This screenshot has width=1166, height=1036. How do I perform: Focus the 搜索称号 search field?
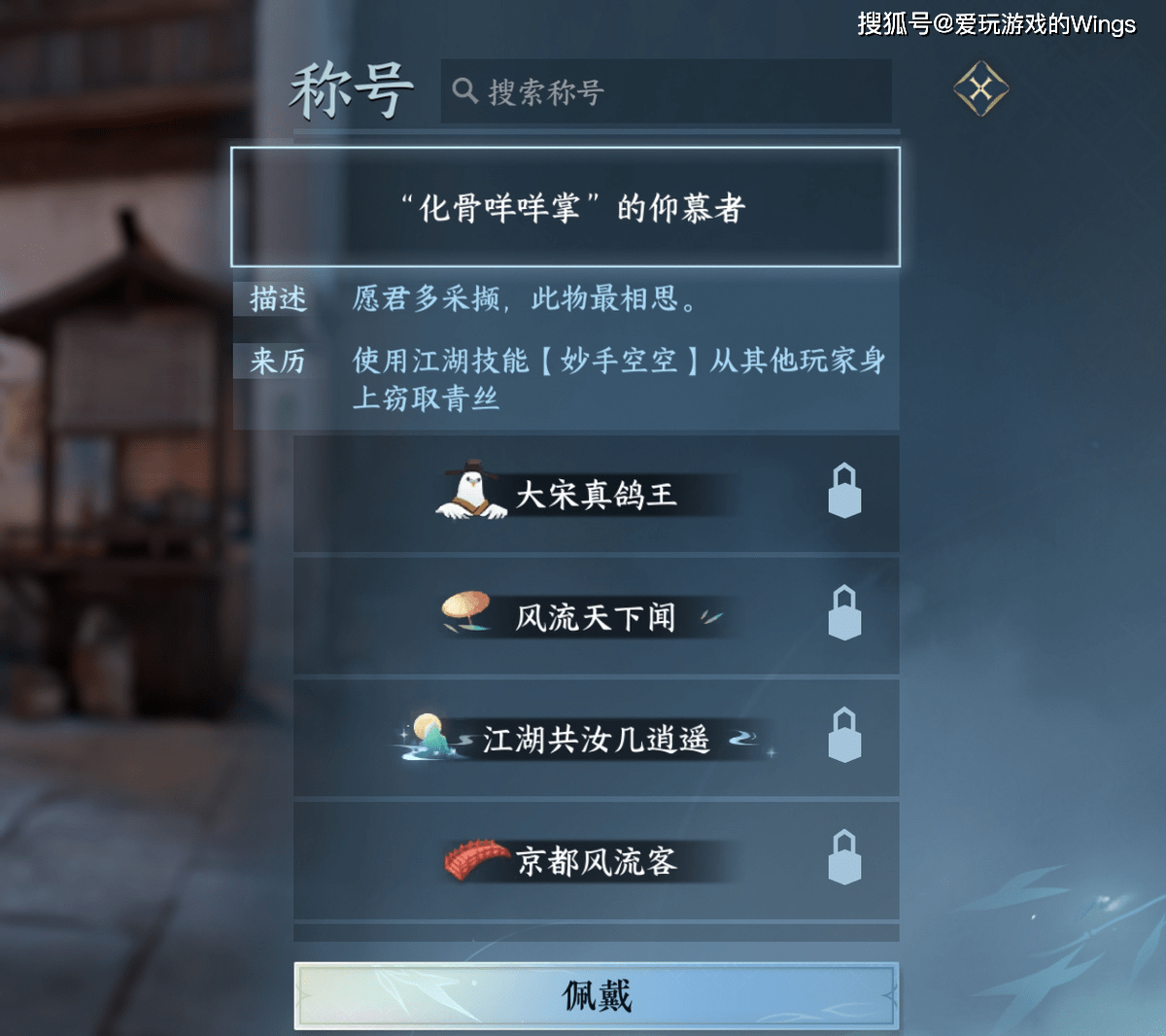click(666, 91)
